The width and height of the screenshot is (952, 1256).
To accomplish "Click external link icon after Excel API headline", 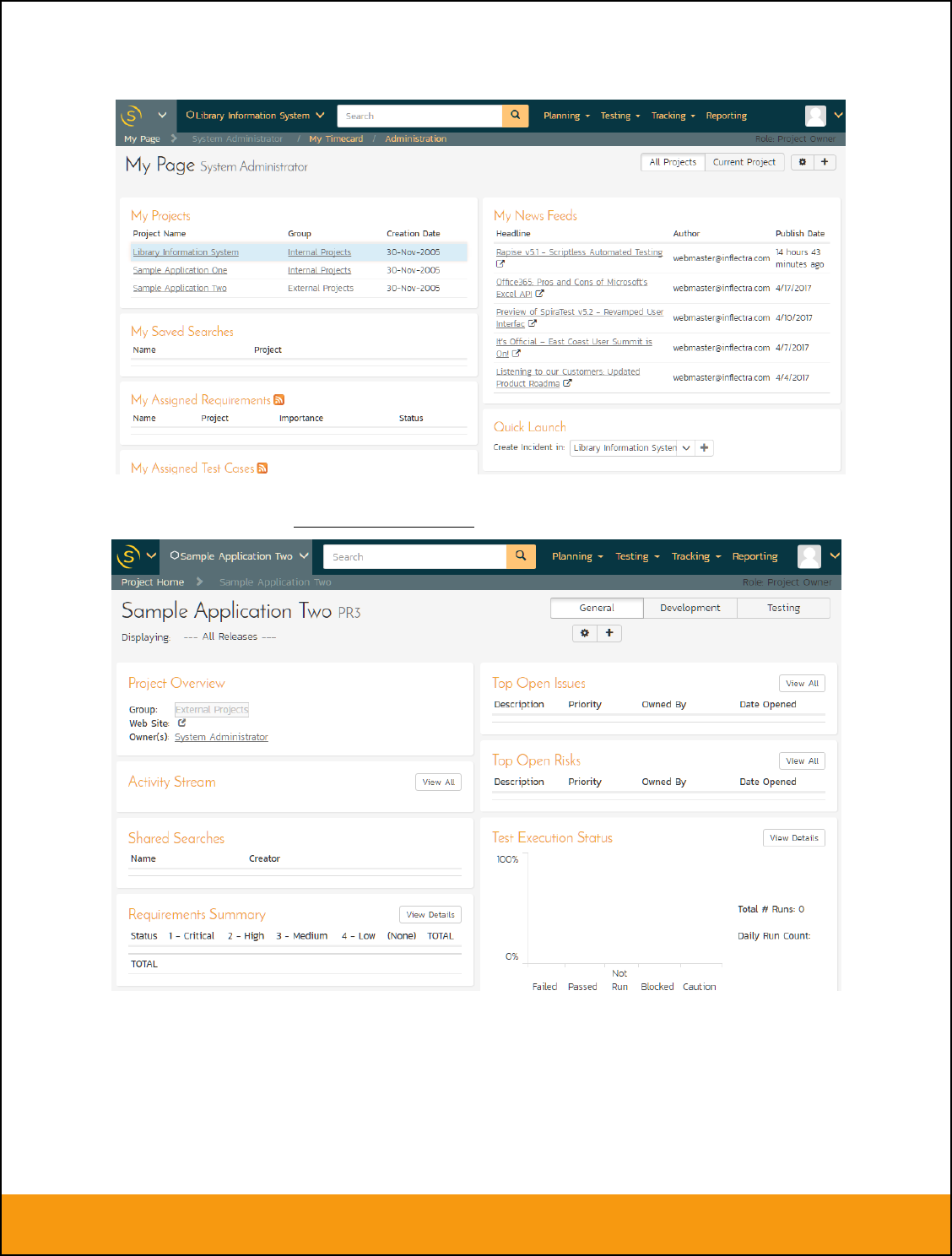I will (539, 294).
